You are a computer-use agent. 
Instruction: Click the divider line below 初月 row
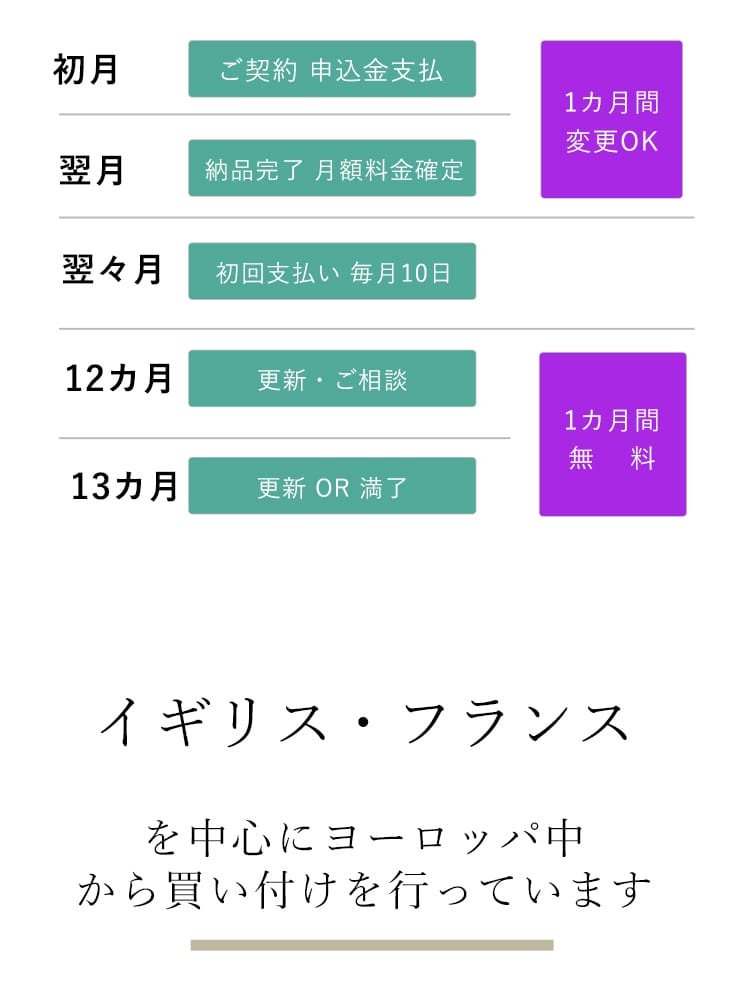(284, 115)
